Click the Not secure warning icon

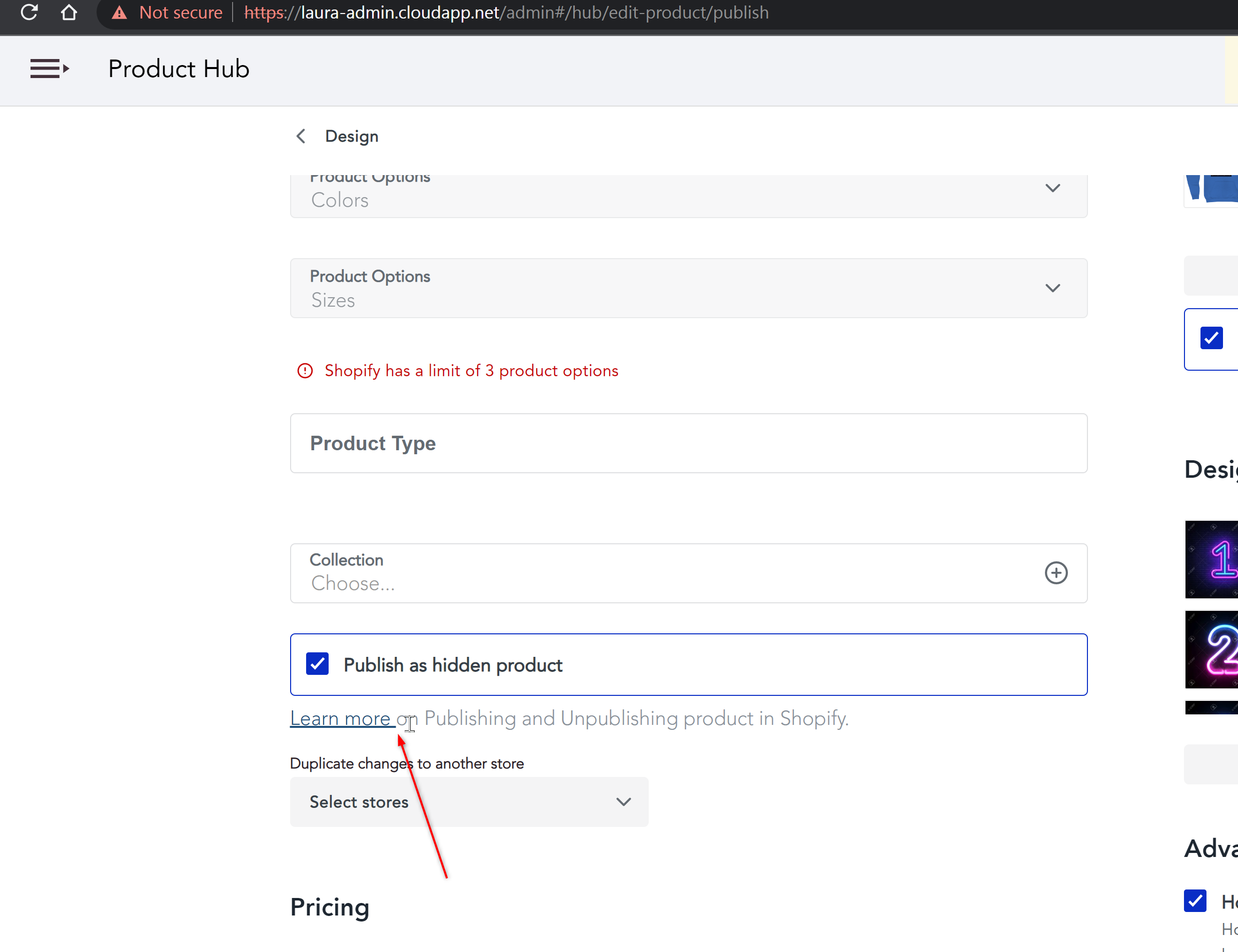point(119,13)
